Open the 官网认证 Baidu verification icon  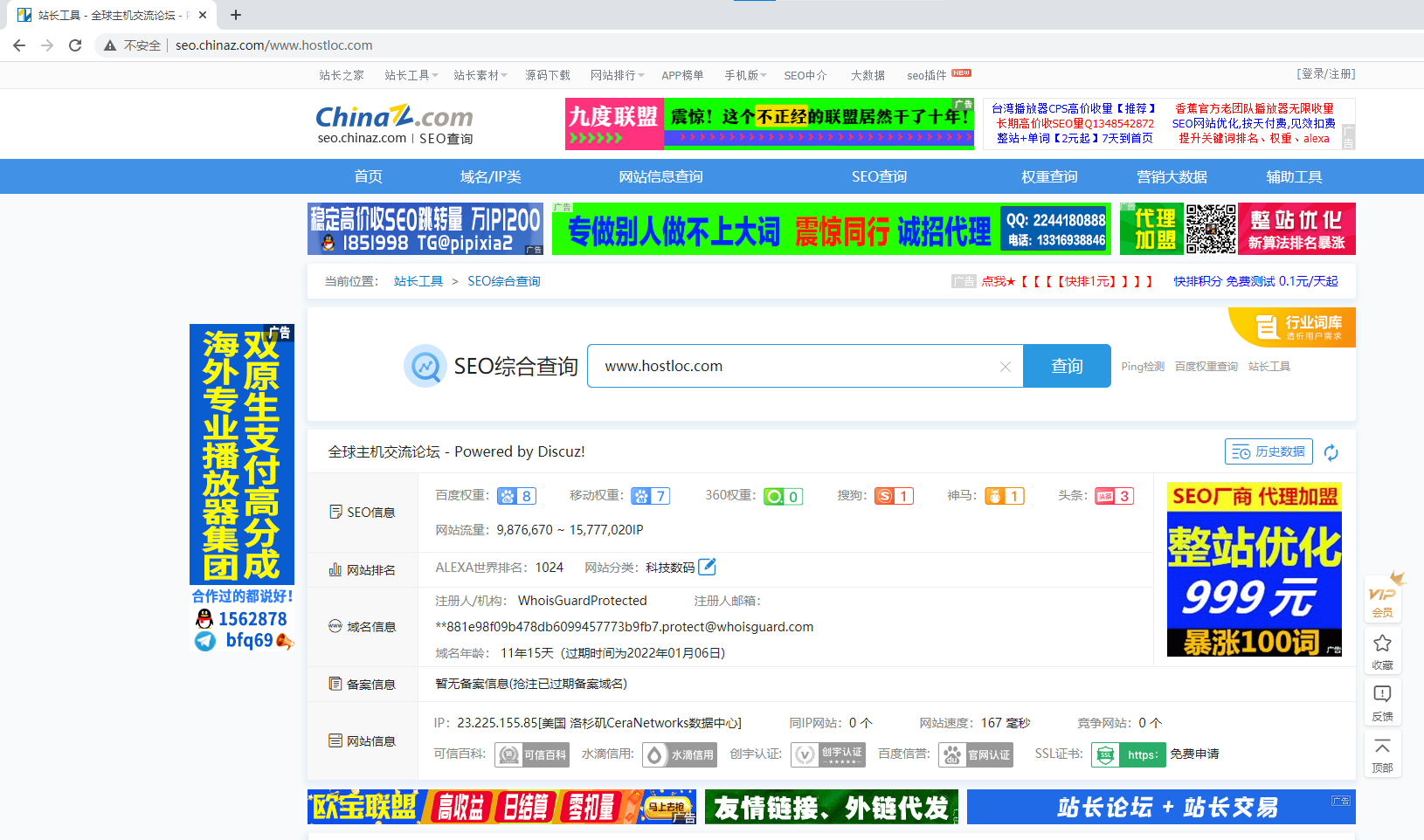pos(976,754)
